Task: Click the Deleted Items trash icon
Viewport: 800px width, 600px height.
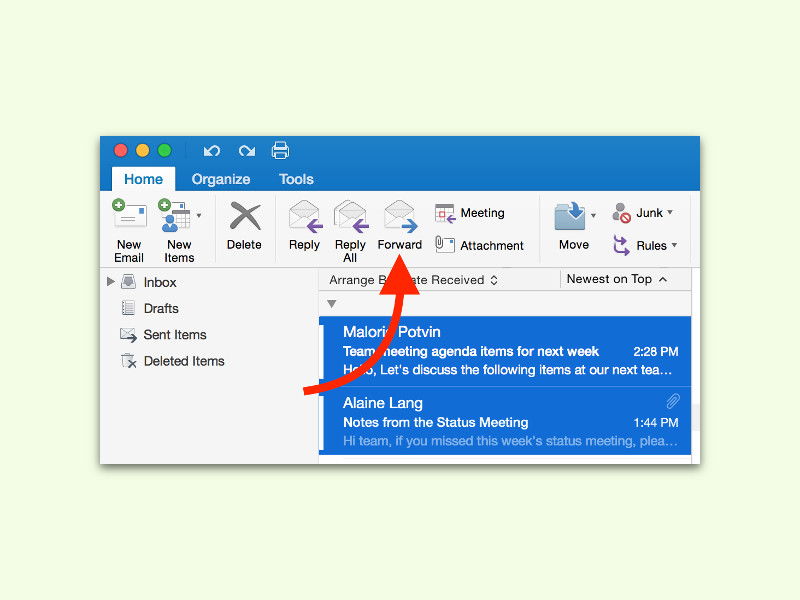Action: pos(129,361)
